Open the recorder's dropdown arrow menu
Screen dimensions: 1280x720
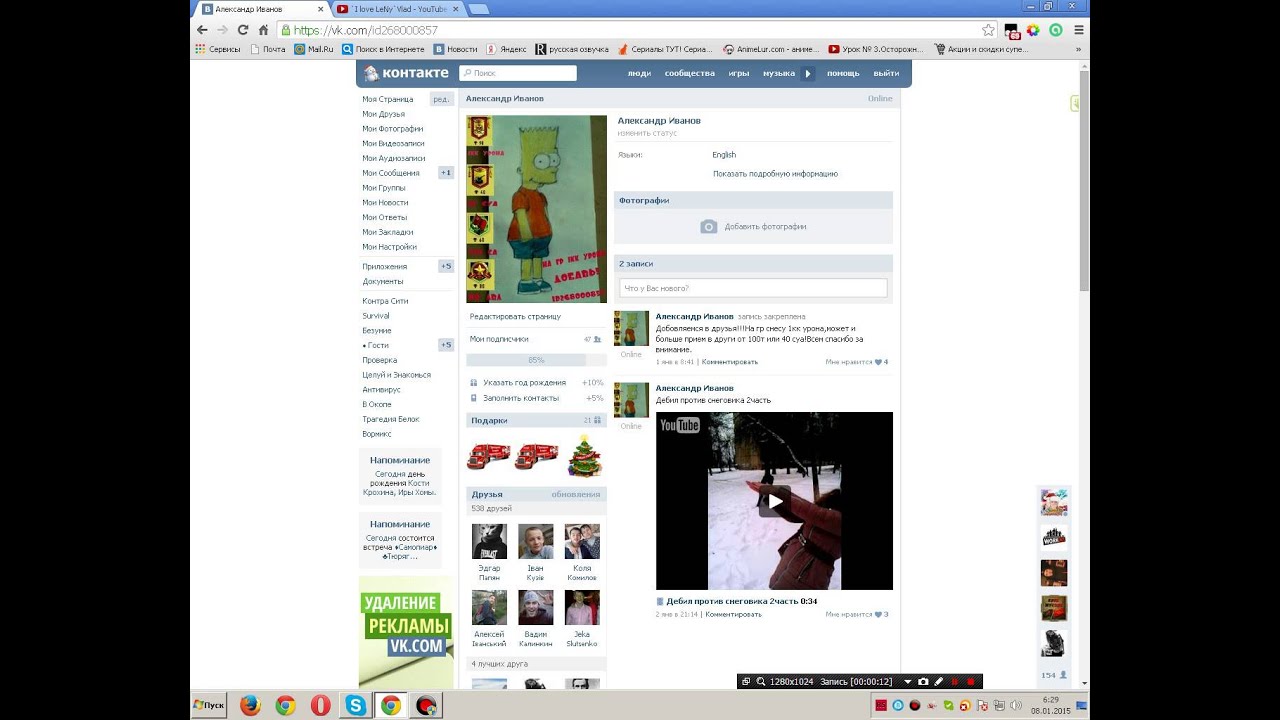pyautogui.click(x=907, y=681)
